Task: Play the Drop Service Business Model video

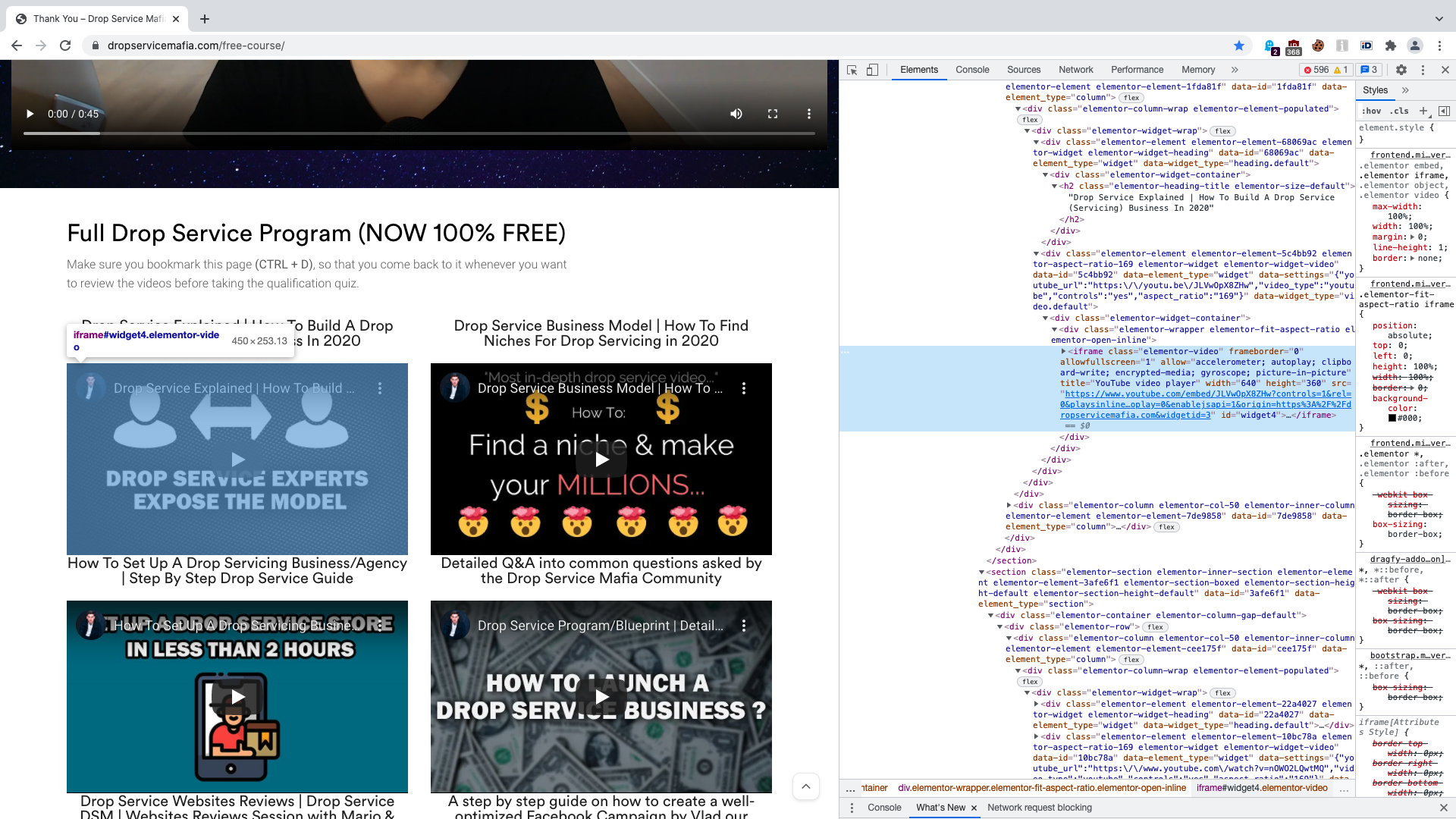Action: point(601,460)
